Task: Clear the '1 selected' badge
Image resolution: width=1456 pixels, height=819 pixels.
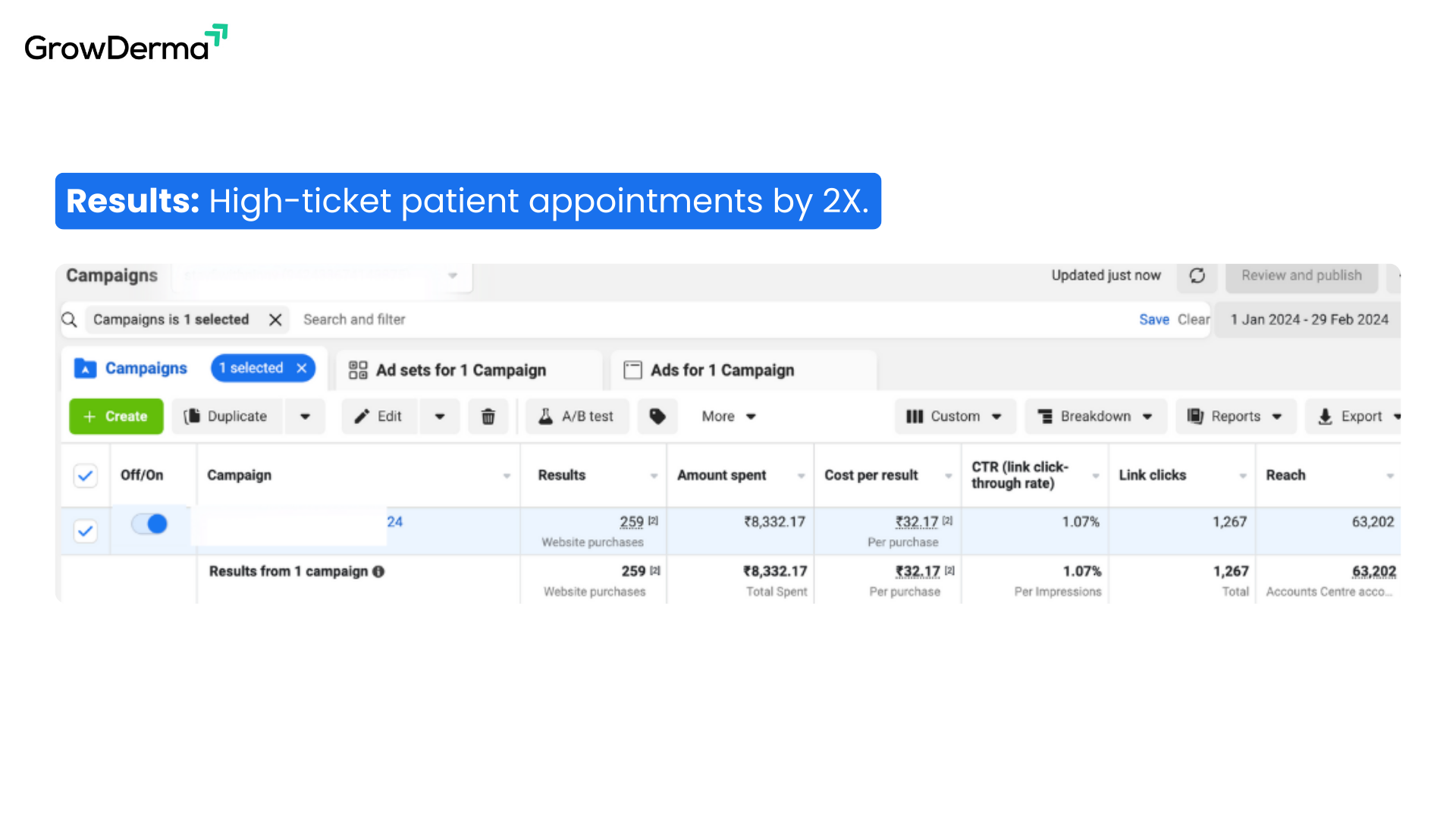Action: tap(302, 369)
